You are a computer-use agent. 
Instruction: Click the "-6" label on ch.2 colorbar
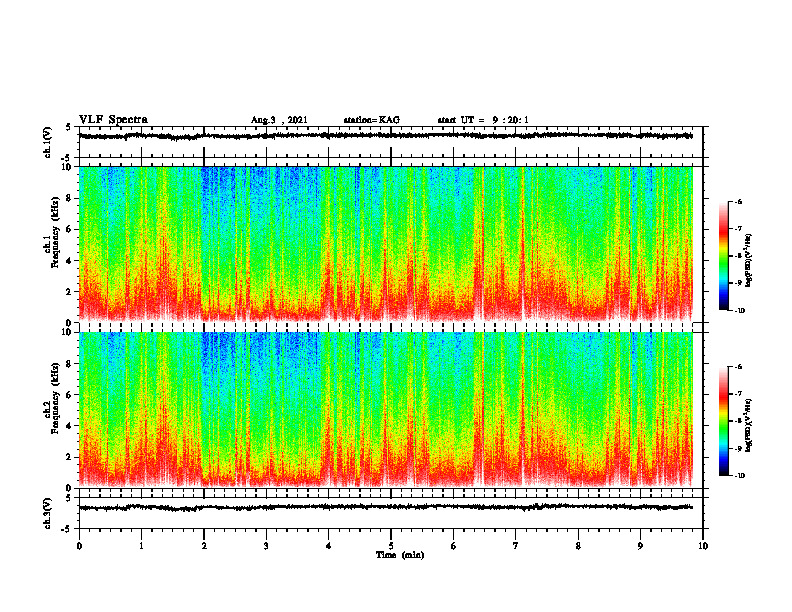pyautogui.click(x=738, y=367)
